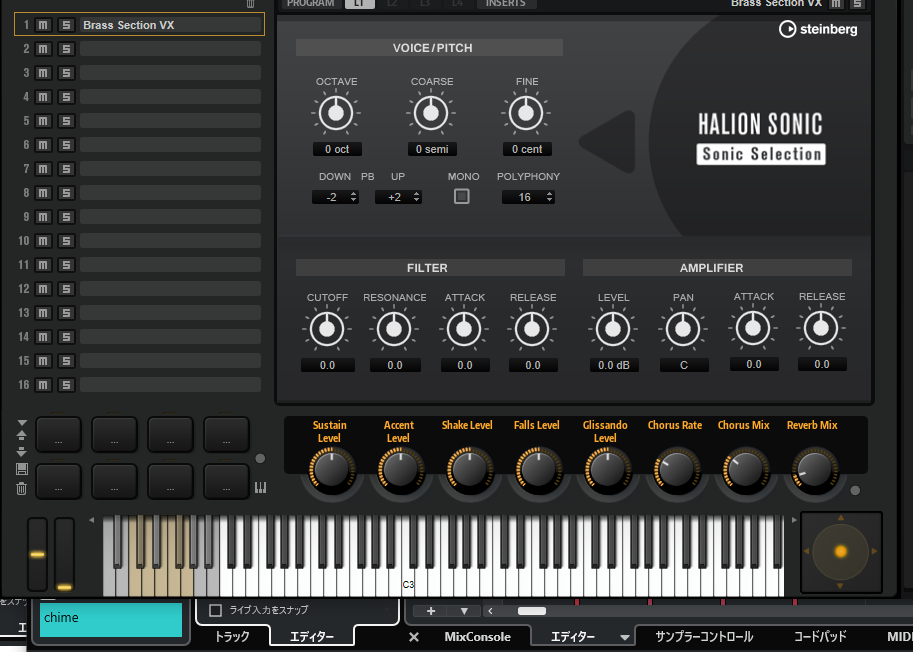
Task: Switch to the MixConsole tab
Action: coord(477,637)
